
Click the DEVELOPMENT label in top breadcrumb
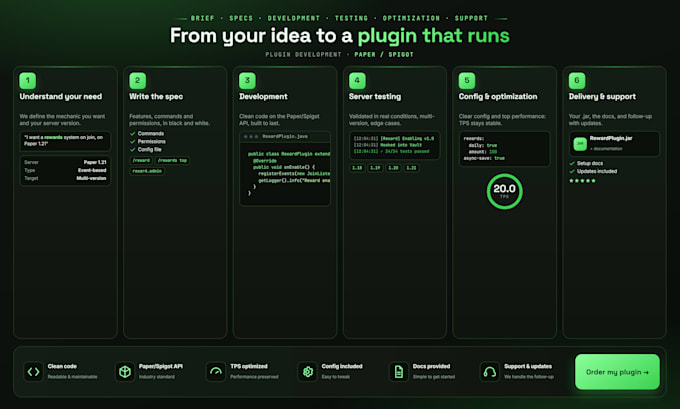(x=294, y=18)
